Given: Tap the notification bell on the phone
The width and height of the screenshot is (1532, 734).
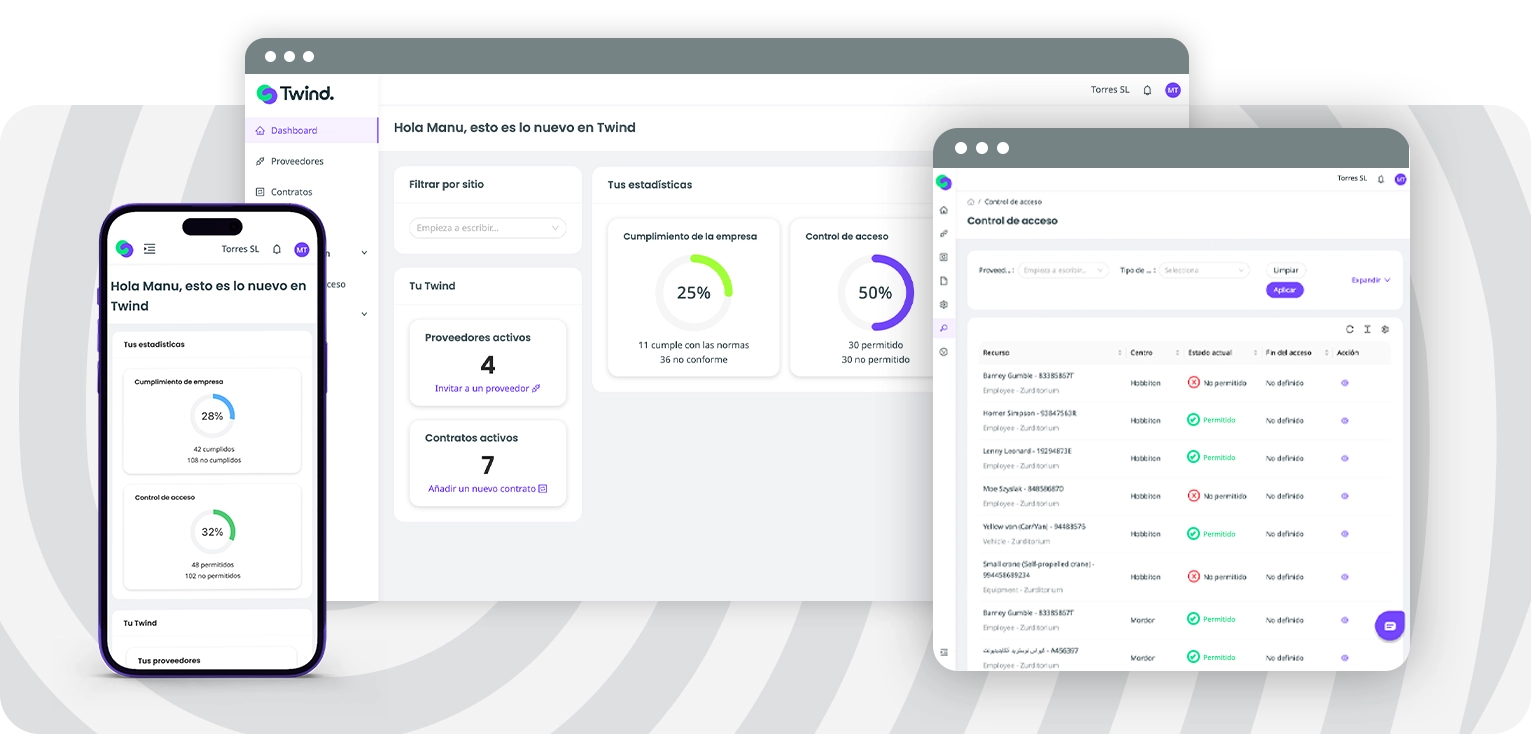Looking at the screenshot, I should pos(277,249).
